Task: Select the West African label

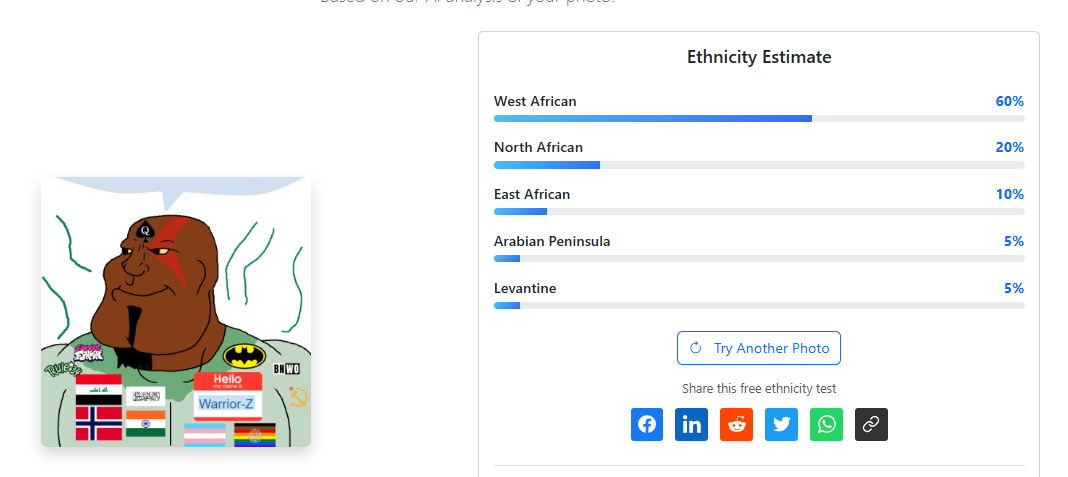Action: click(x=535, y=101)
